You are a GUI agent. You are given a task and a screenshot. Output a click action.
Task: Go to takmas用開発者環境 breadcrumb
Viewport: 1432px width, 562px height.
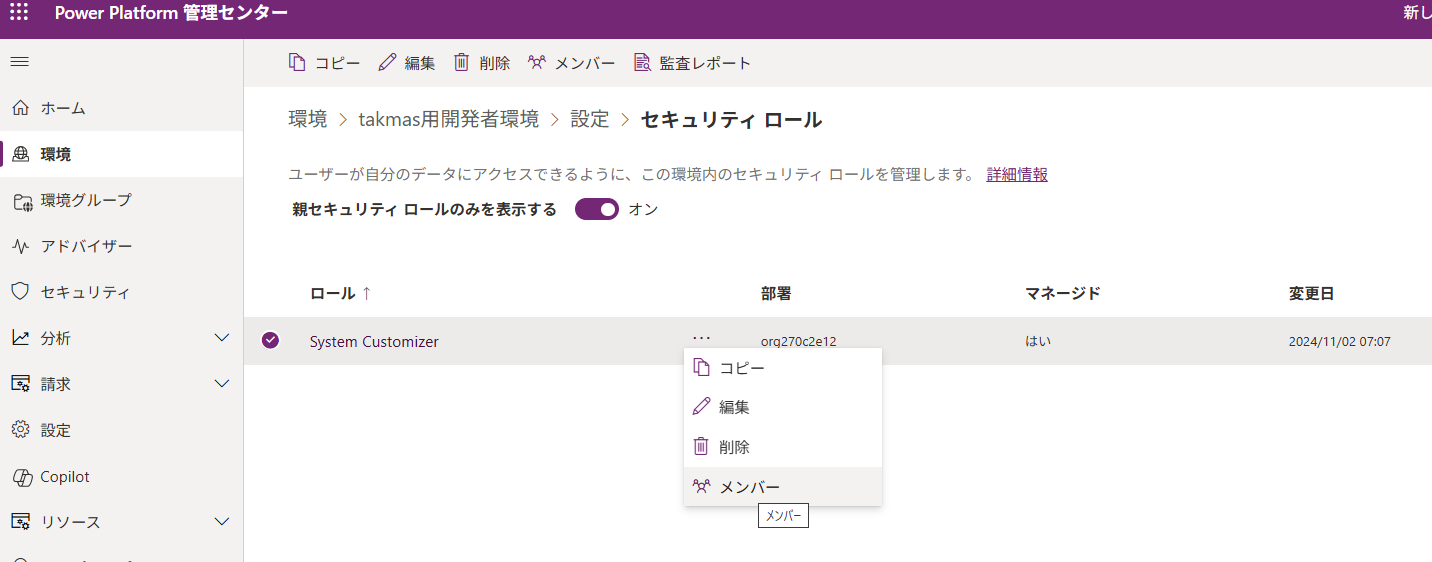[449, 119]
